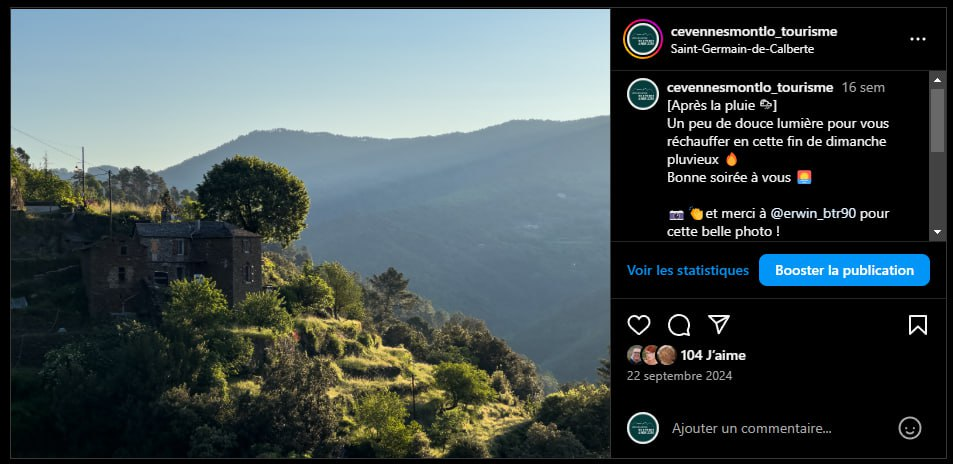Open the three-dot more options menu

tap(918, 39)
